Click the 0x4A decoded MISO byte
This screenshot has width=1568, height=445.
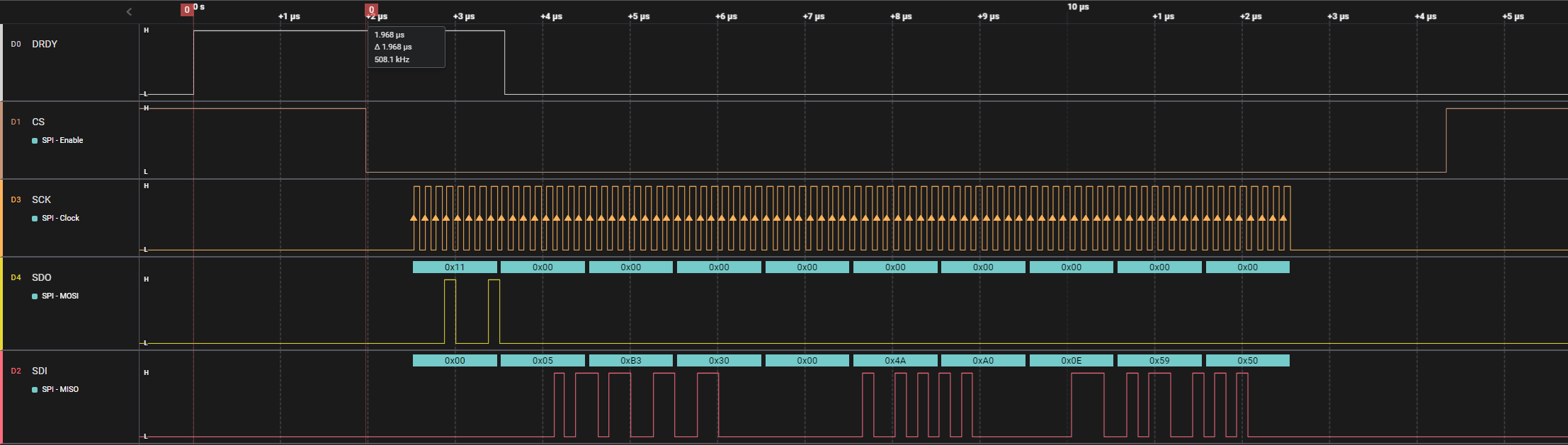click(894, 361)
